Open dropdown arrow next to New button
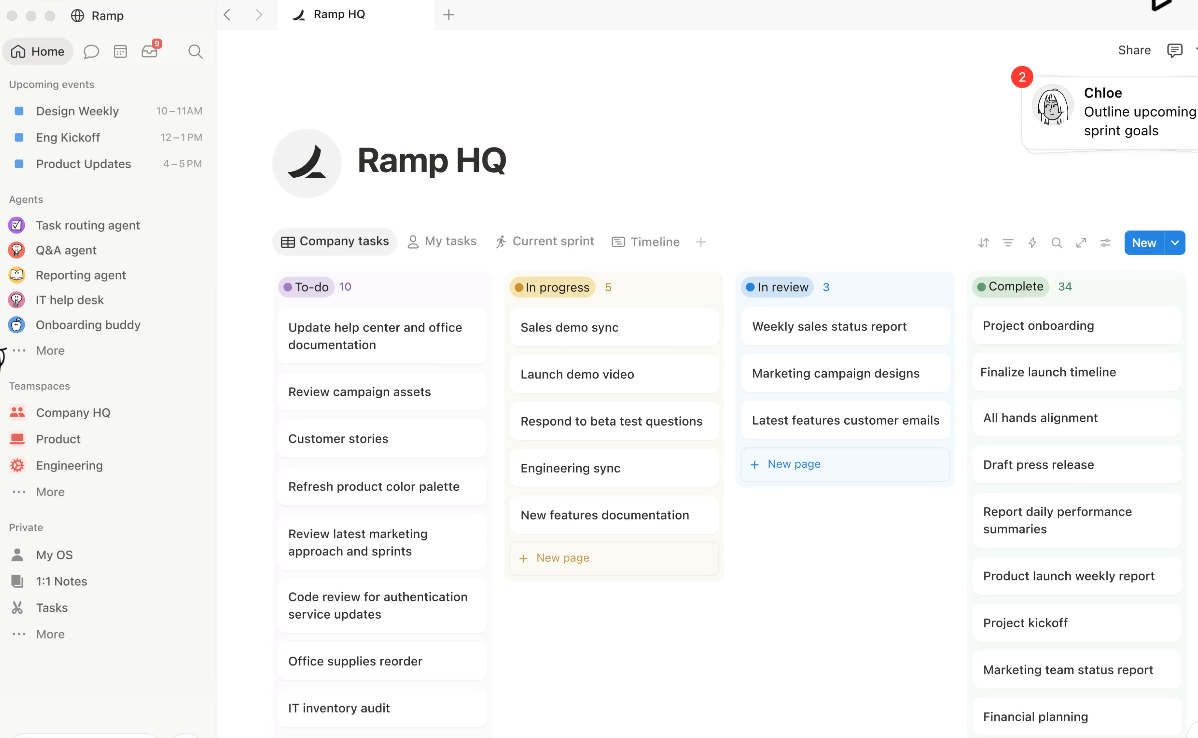Screen dimensions: 1198x738 tap(1175, 243)
